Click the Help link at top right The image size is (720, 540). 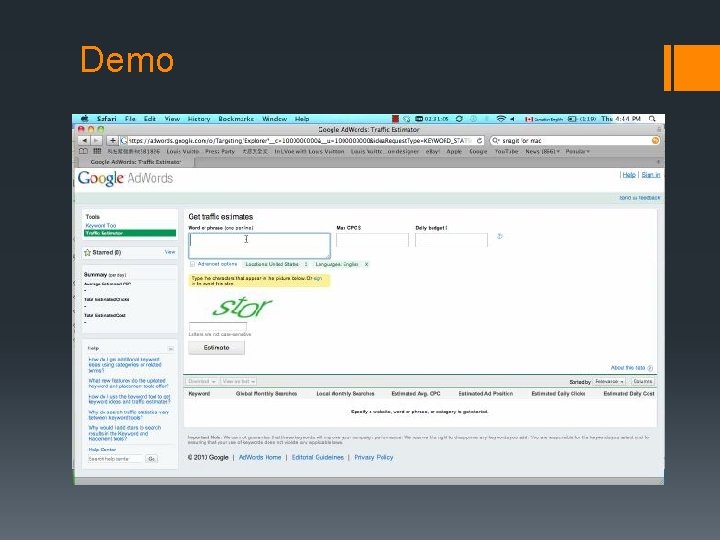(x=629, y=175)
